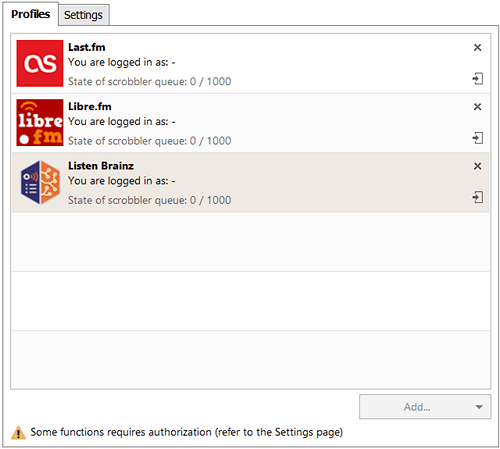The width and height of the screenshot is (500, 449).
Task: Select the Libre.fm profile row
Action: [x=251, y=123]
